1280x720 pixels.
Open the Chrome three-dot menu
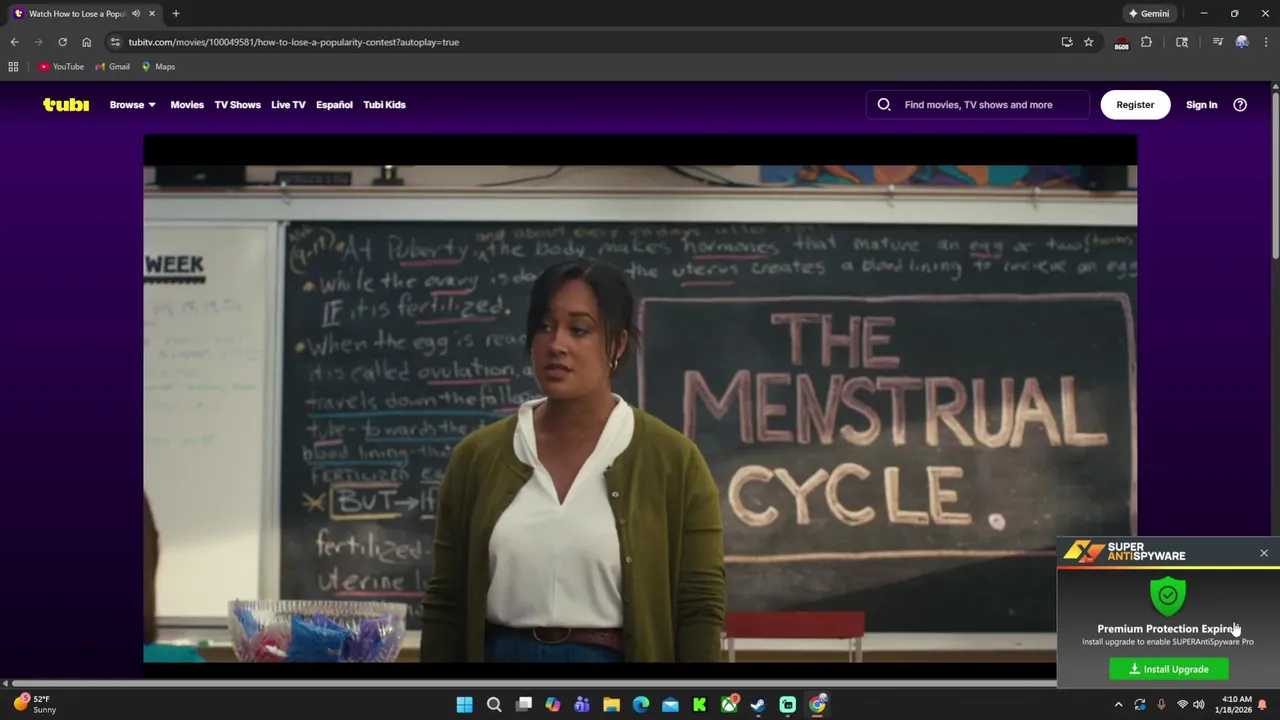1266,42
